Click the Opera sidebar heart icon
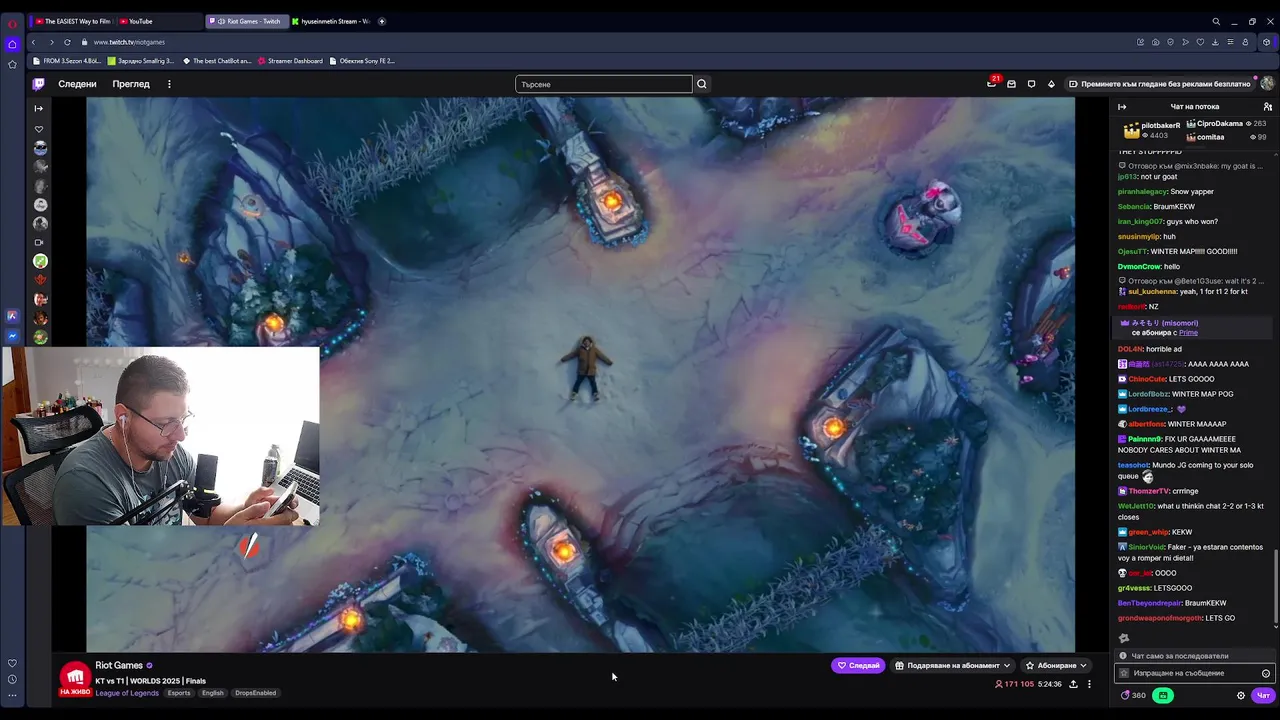Image resolution: width=1280 pixels, height=720 pixels. point(12,663)
